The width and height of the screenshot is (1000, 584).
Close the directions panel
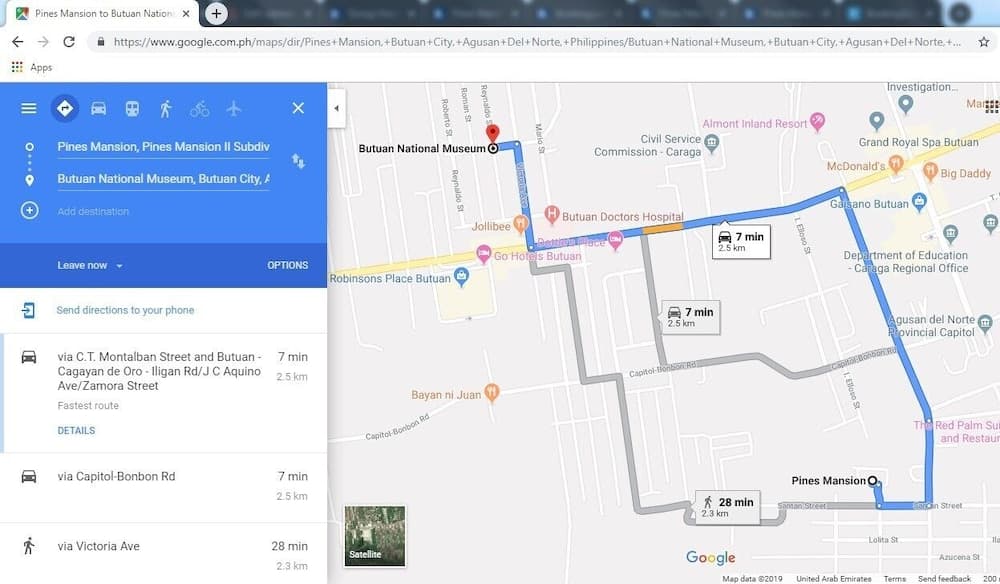click(298, 108)
